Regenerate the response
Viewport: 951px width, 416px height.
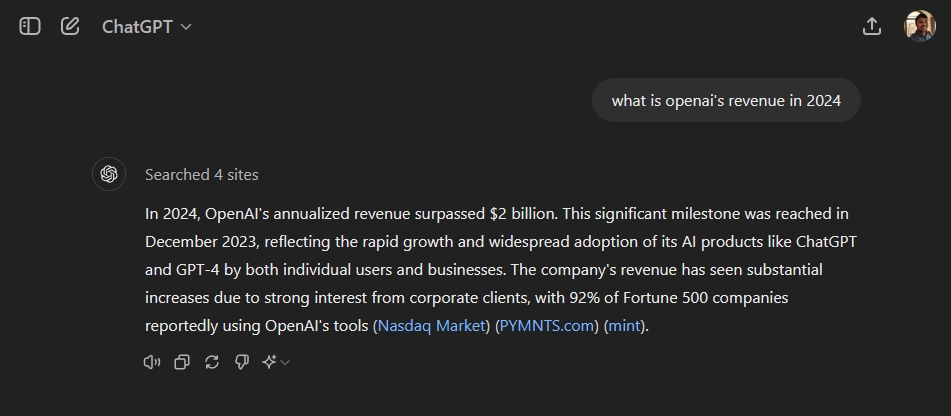[212, 362]
